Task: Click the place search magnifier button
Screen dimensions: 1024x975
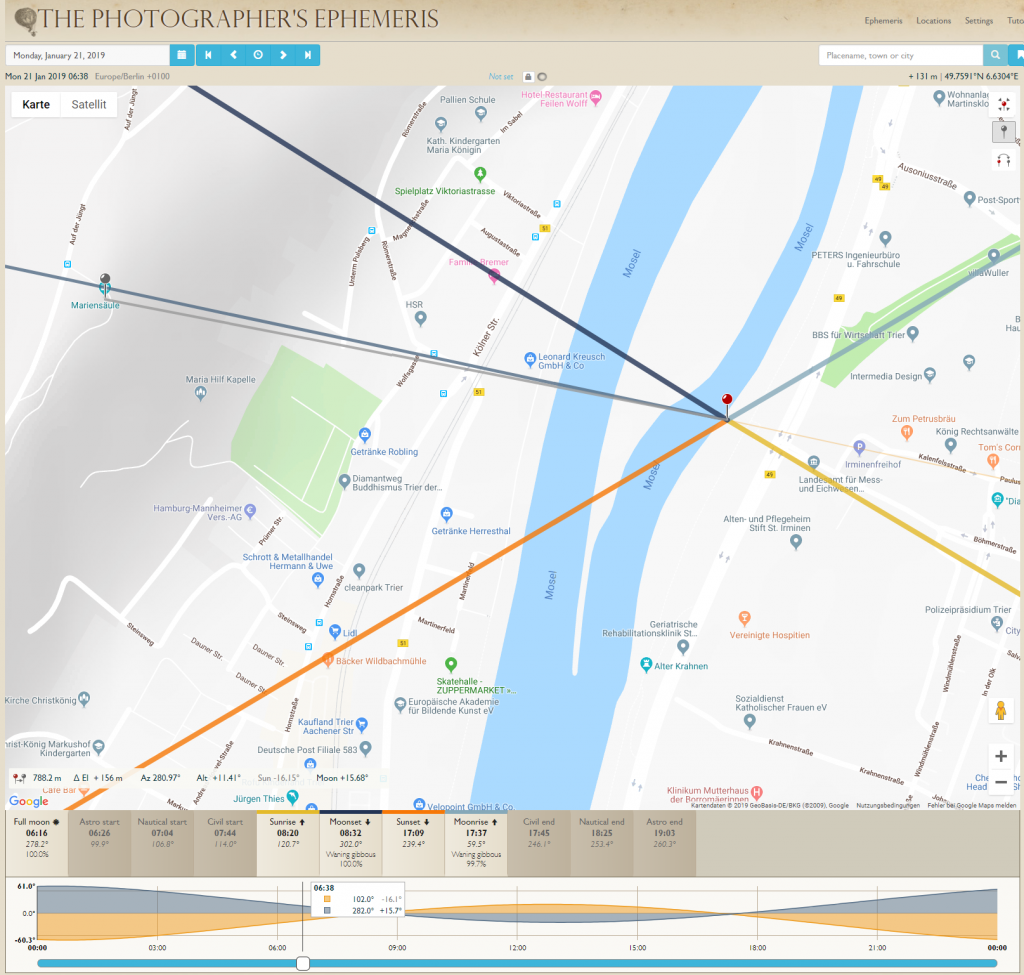Action: [x=995, y=55]
